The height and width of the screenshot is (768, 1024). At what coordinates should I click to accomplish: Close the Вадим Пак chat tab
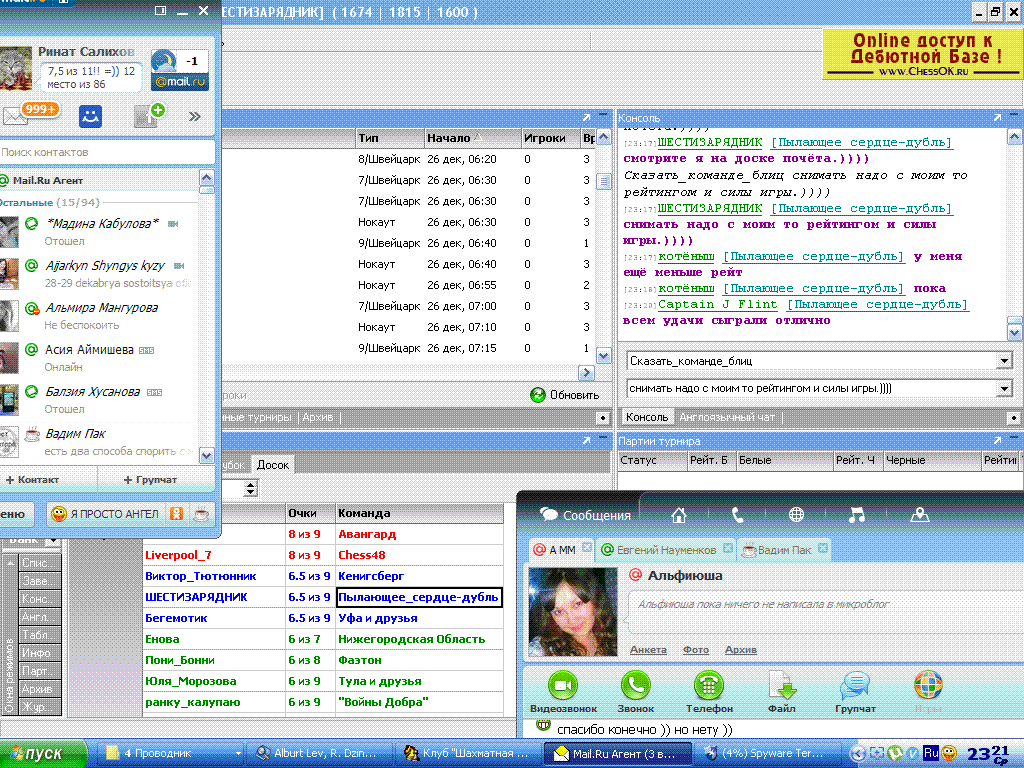823,549
